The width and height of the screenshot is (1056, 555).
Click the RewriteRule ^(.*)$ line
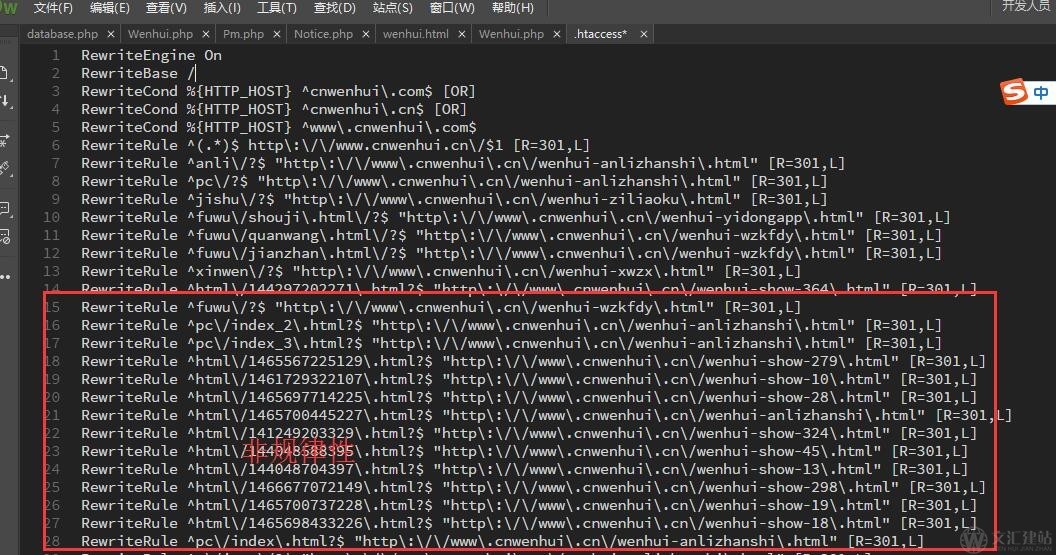point(335,145)
